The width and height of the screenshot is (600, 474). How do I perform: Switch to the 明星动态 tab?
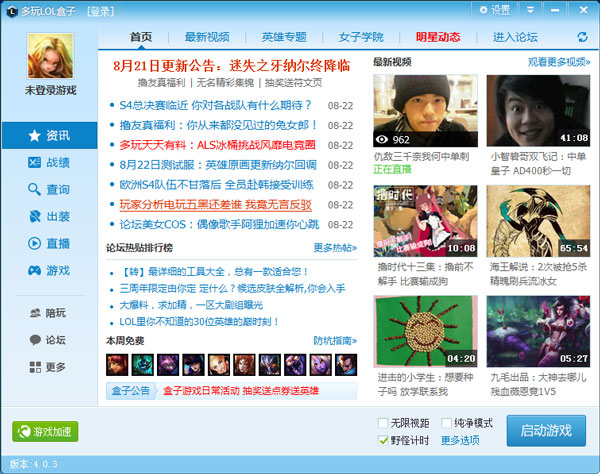pos(438,37)
